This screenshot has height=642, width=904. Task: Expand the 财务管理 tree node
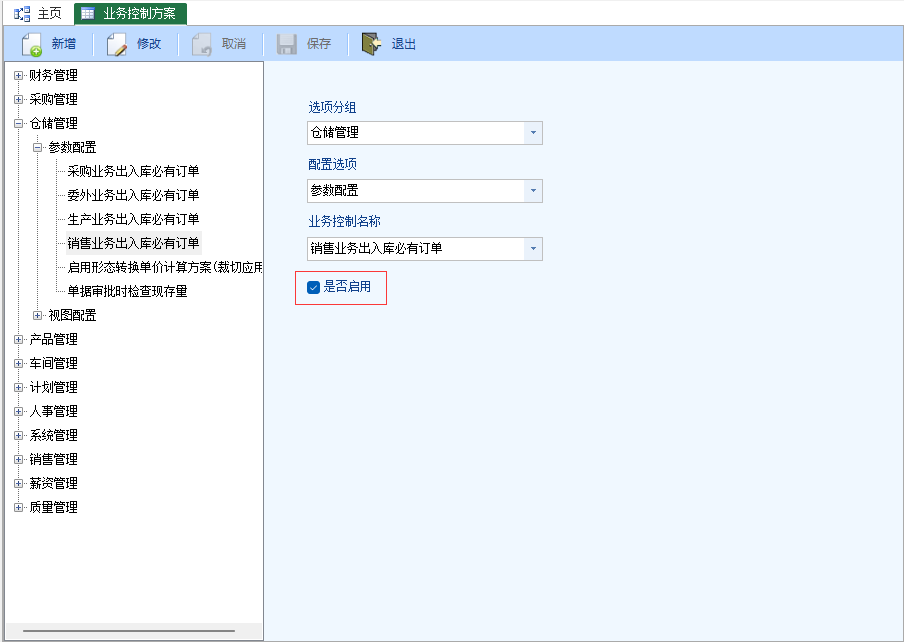pyautogui.click(x=18, y=75)
